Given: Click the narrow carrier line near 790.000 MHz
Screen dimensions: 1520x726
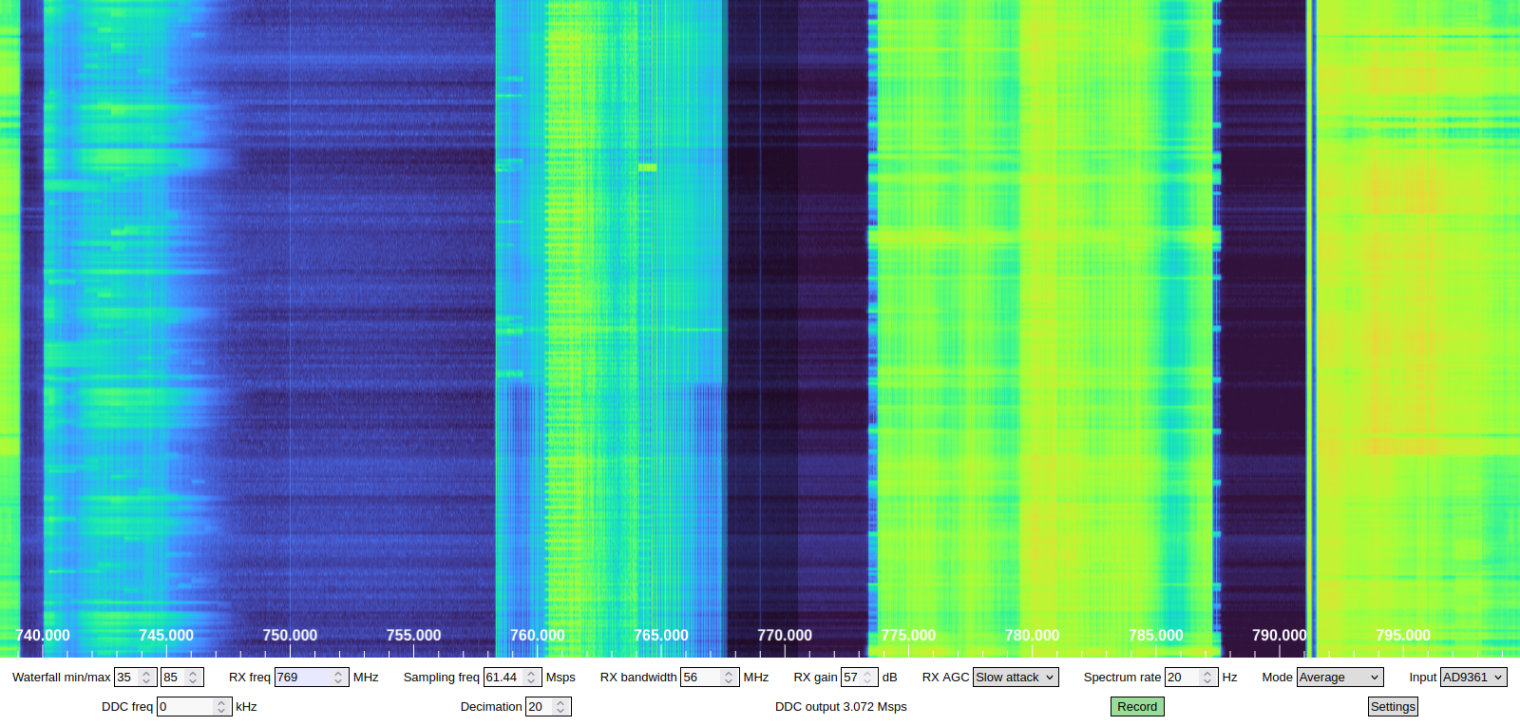Looking at the screenshot, I should tap(1311, 300).
